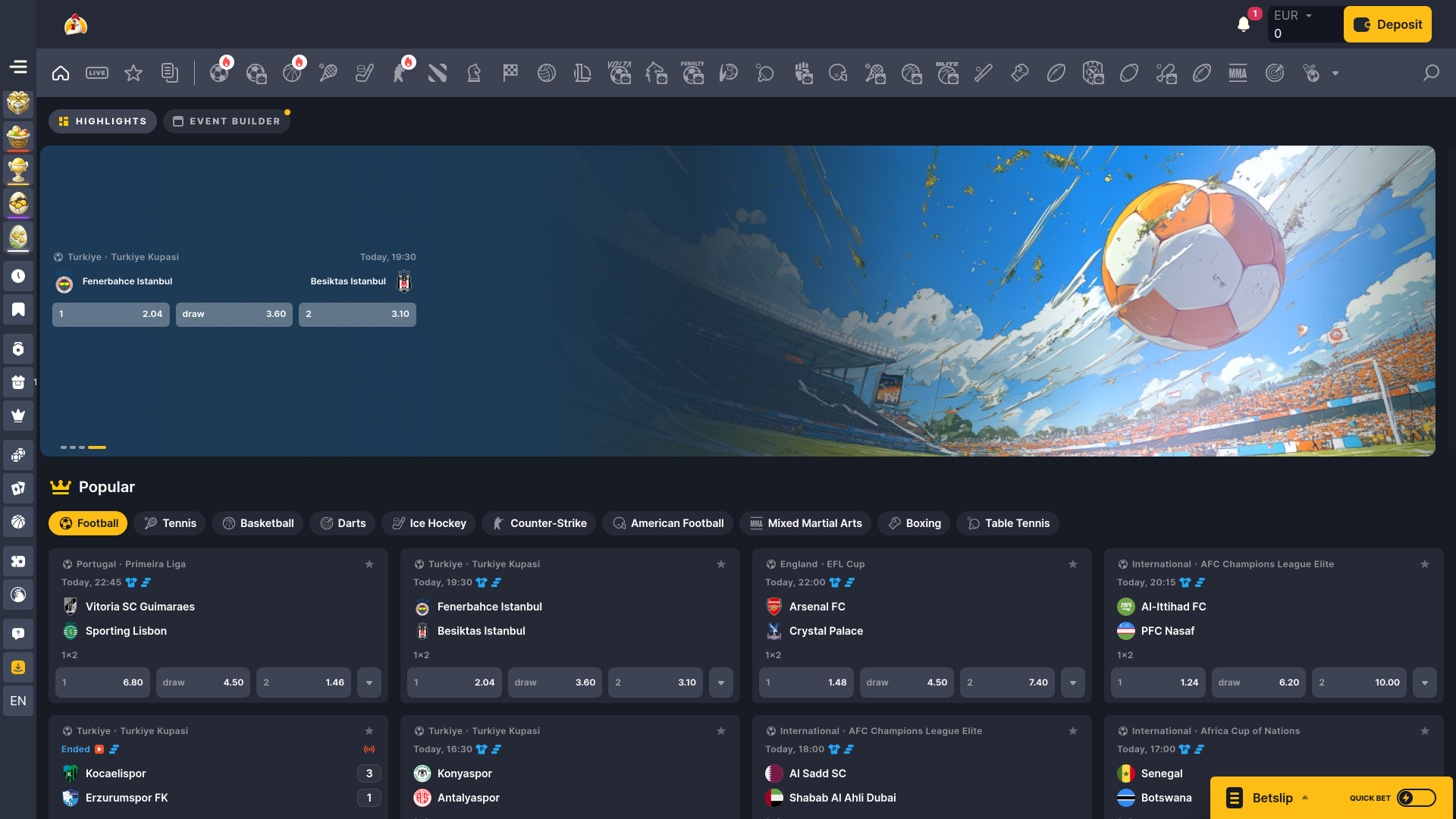Open the notifications bell
Screen dimensions: 1456x819
point(1244,24)
